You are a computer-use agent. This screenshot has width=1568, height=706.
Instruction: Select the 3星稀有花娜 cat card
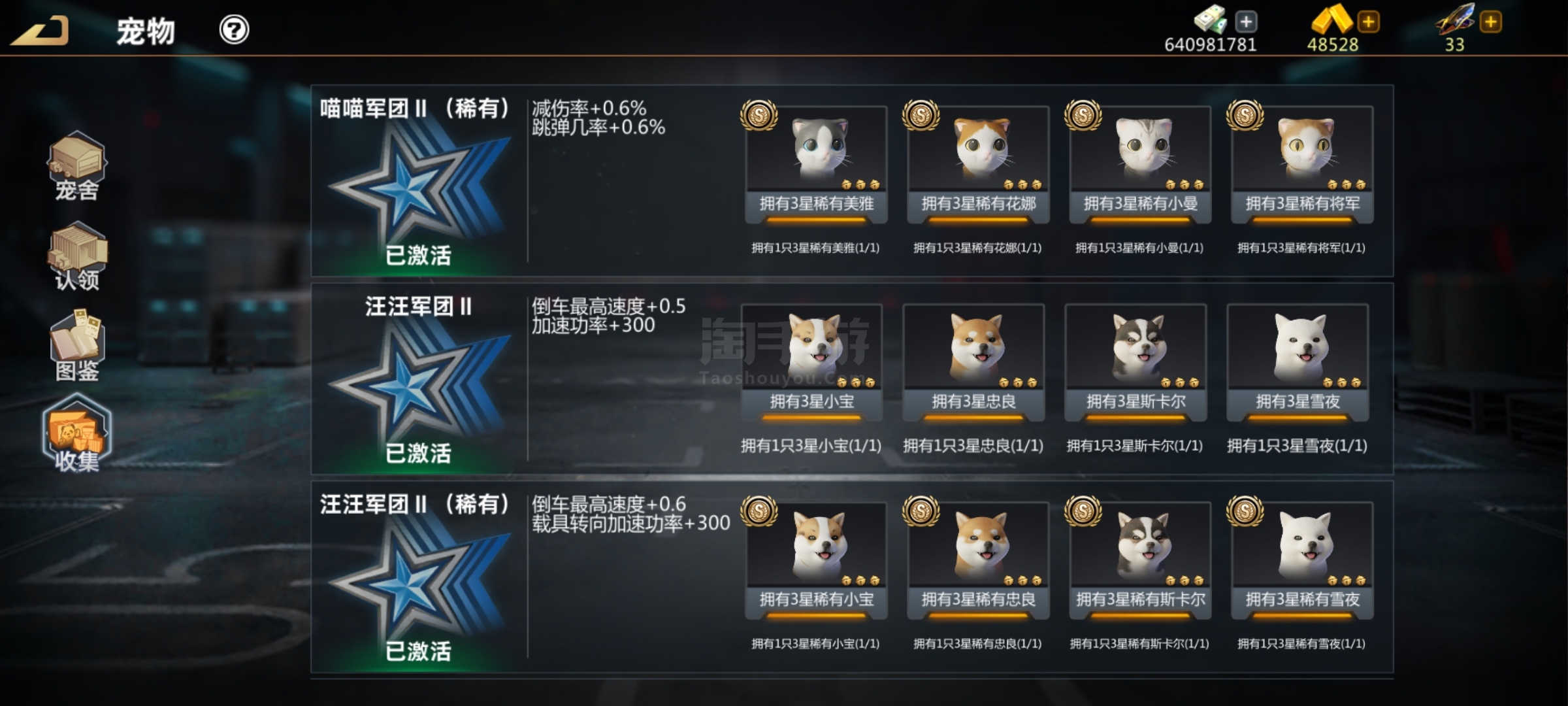(978, 165)
